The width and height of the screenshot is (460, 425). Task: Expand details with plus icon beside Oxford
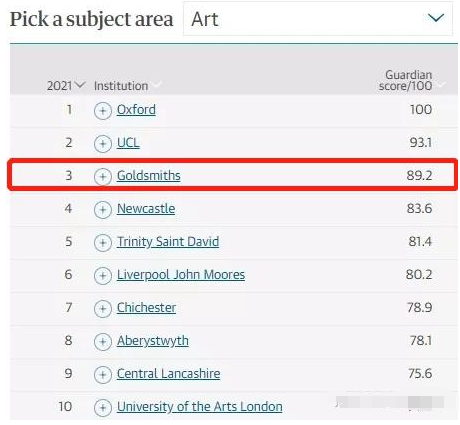(103, 111)
